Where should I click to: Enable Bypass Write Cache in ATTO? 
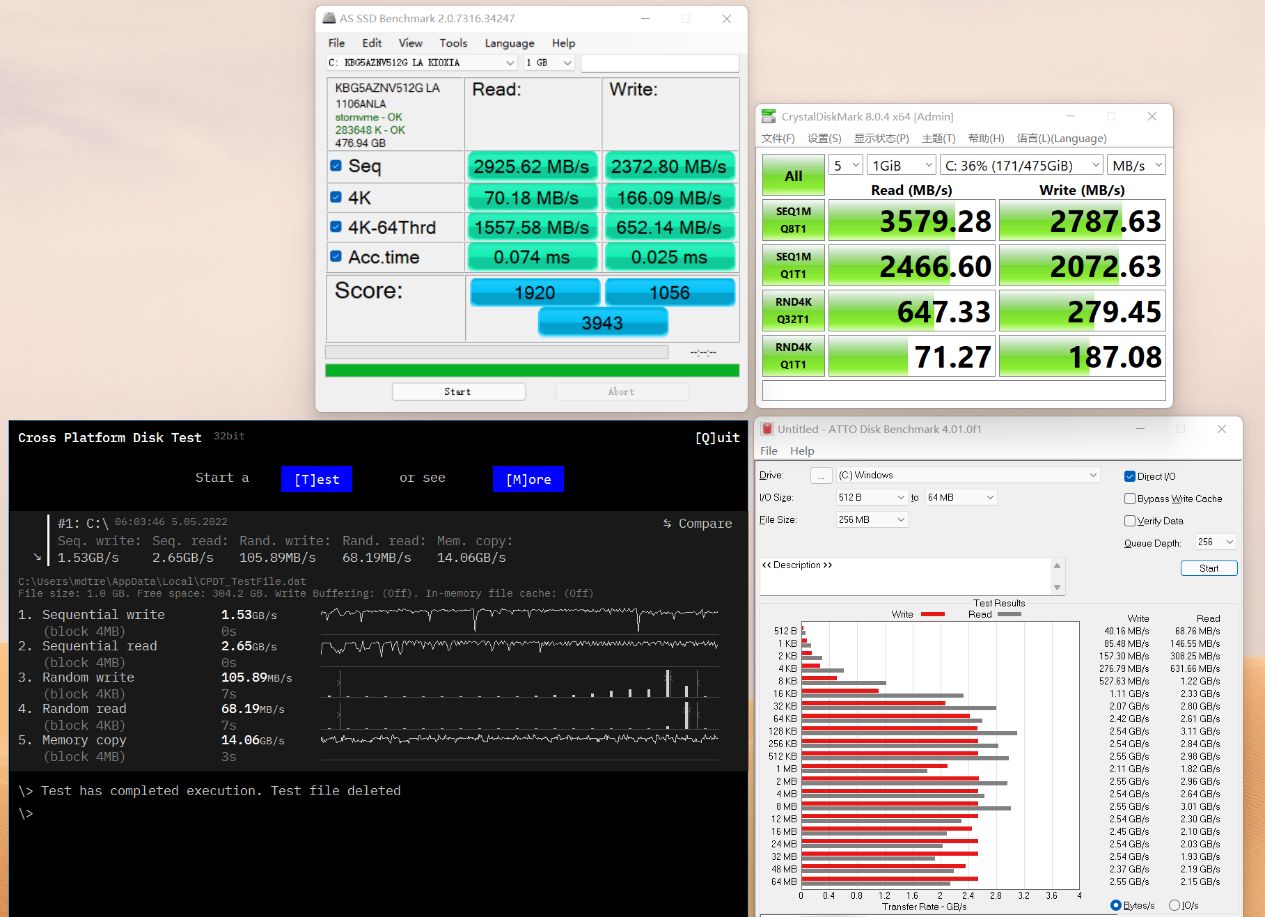(x=1130, y=497)
